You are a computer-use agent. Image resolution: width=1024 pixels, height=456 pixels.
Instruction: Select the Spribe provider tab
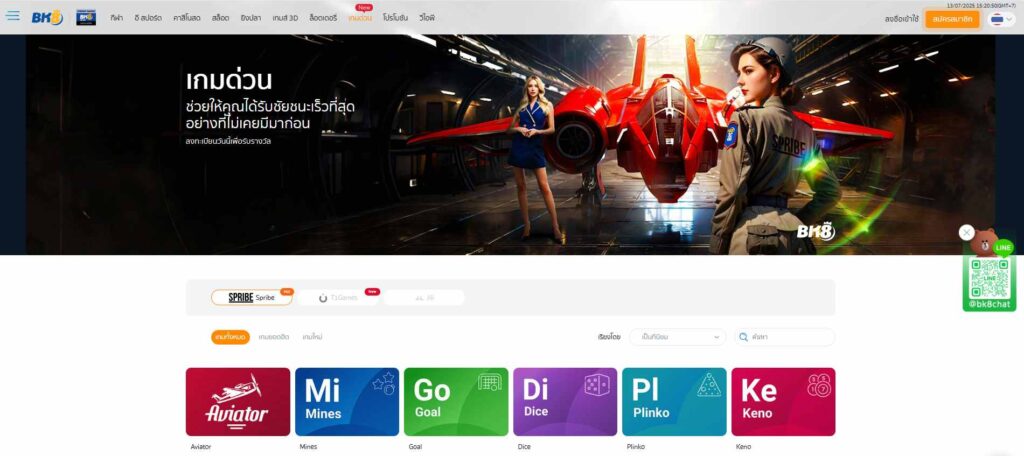(x=251, y=297)
